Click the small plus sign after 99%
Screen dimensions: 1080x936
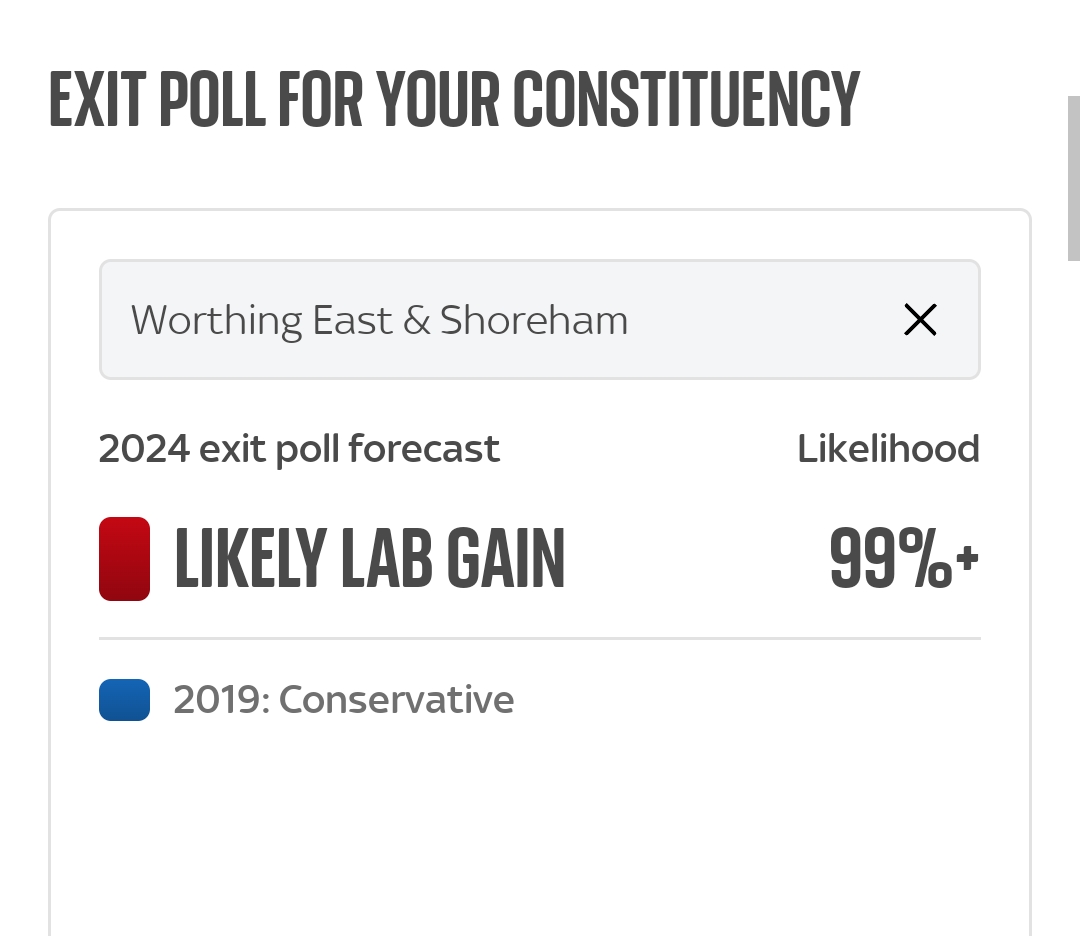click(x=967, y=557)
